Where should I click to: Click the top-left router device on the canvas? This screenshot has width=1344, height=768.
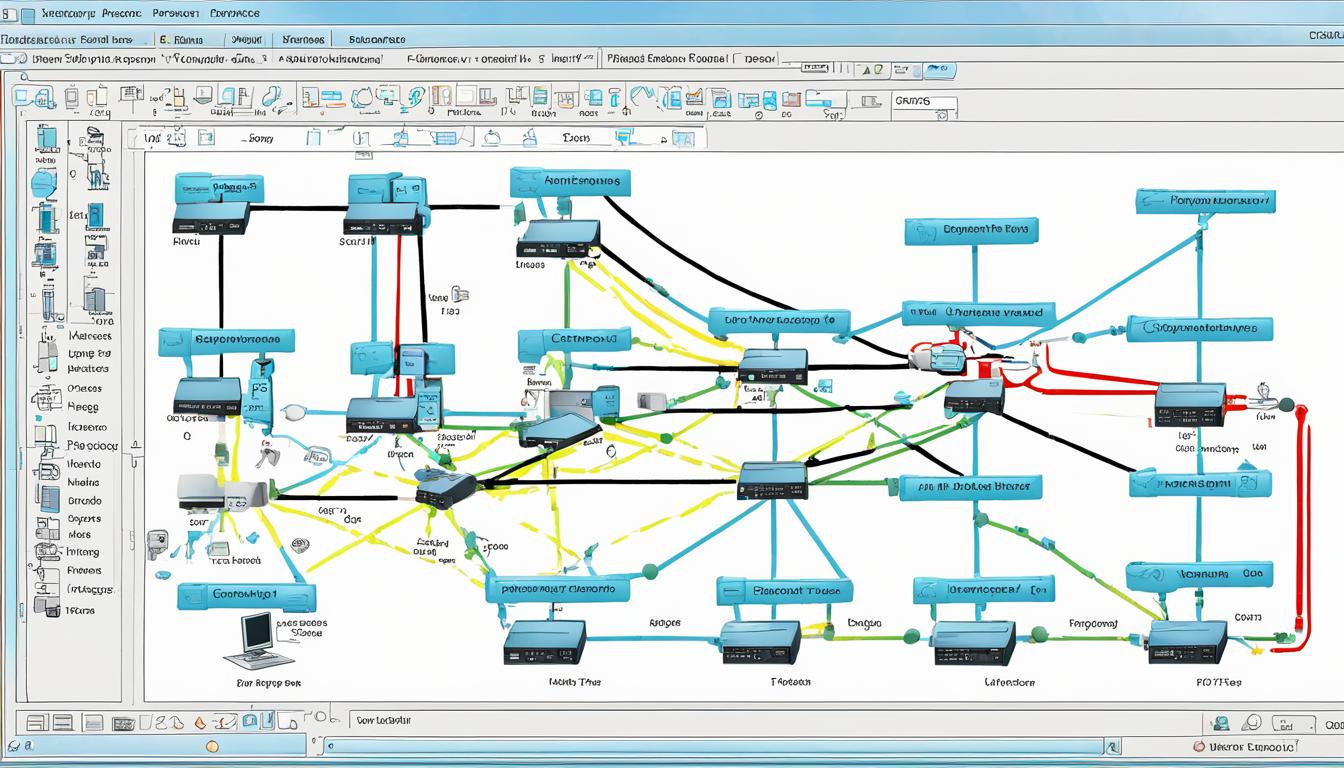click(x=210, y=216)
